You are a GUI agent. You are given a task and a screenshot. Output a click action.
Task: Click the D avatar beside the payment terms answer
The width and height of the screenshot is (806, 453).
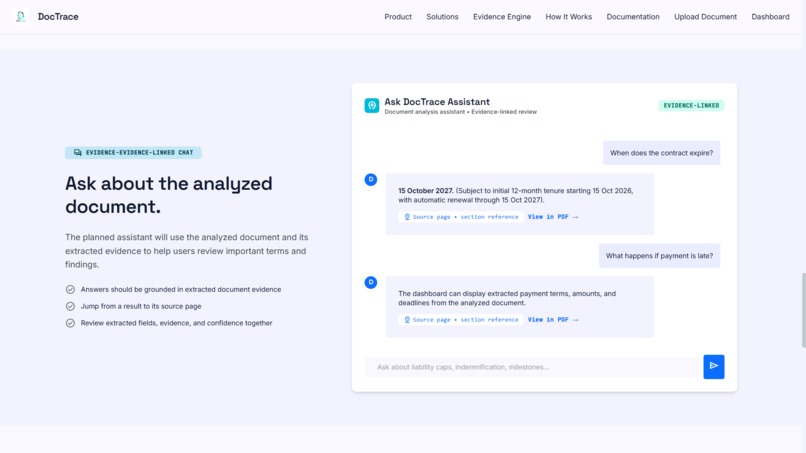pyautogui.click(x=371, y=282)
